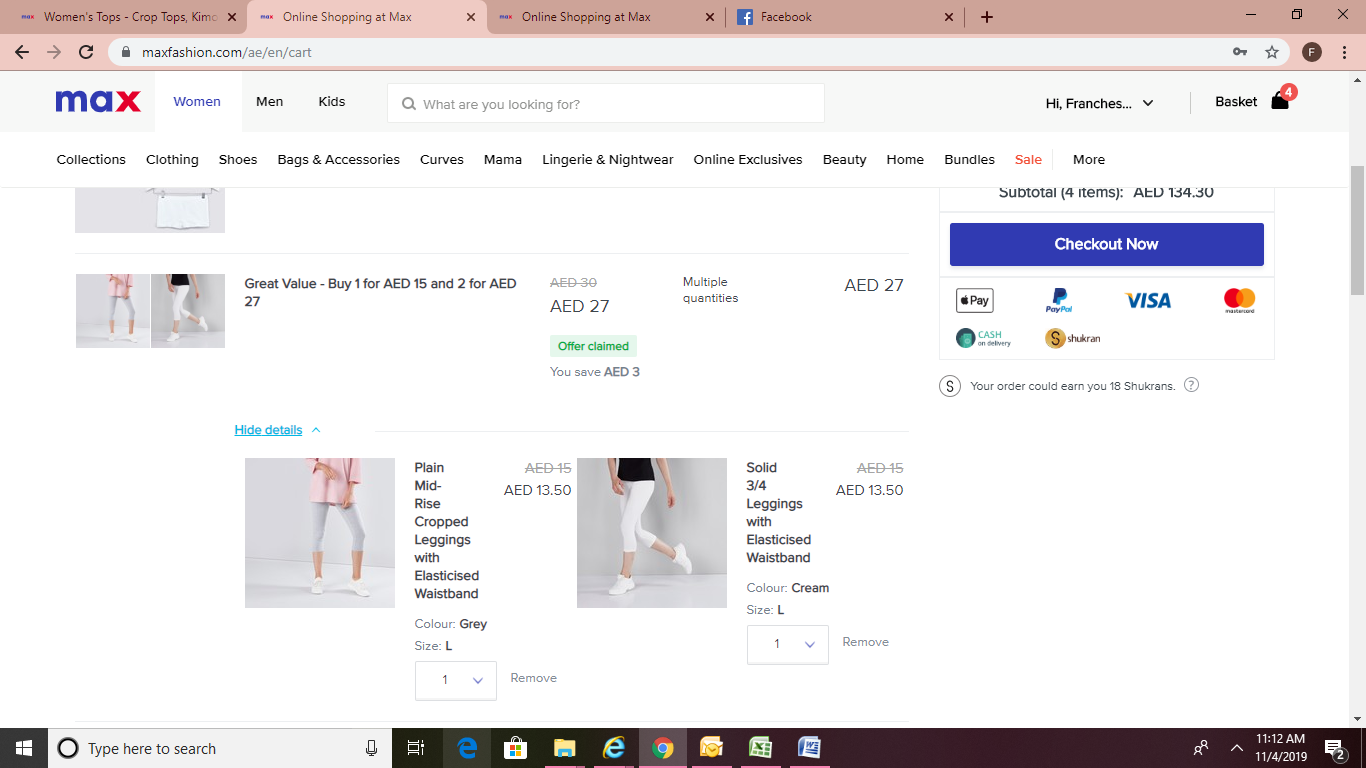Viewport: 1366px width, 768px height.
Task: Remove the Cream 3/4 leggings
Action: coord(865,642)
